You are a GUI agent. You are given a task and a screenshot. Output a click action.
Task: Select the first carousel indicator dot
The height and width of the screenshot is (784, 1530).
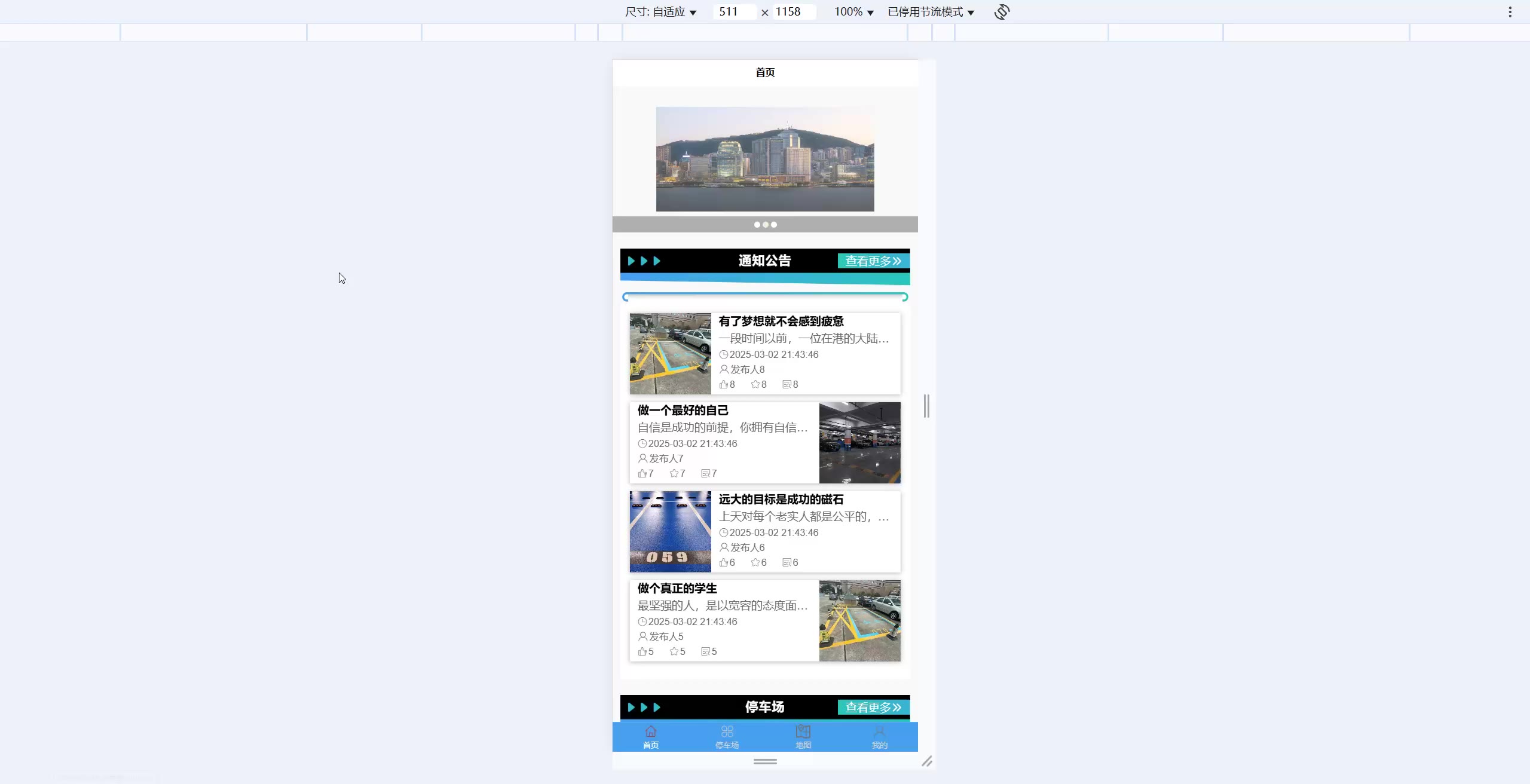coord(757,225)
